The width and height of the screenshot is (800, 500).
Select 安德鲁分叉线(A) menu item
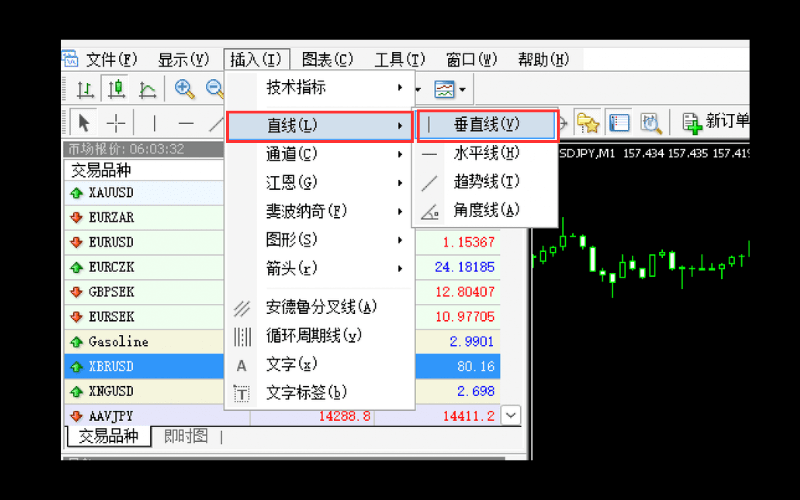319,307
